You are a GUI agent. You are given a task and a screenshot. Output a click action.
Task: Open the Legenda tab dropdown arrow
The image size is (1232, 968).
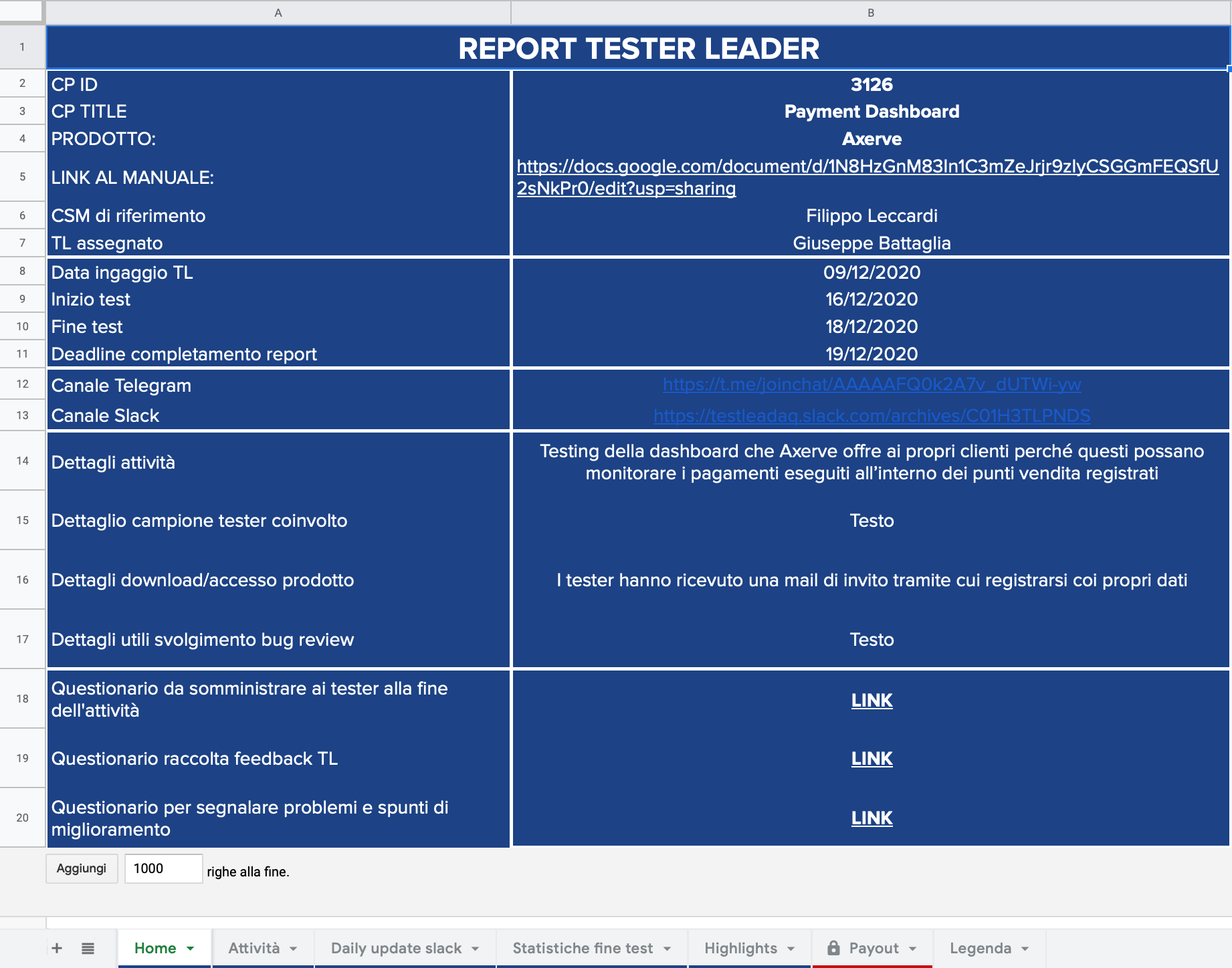1025,949
